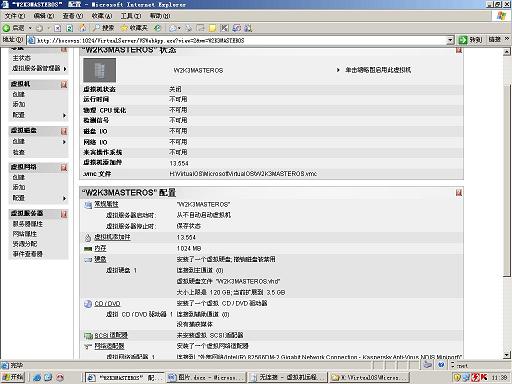Click the Refresh page icon

point(70,28)
